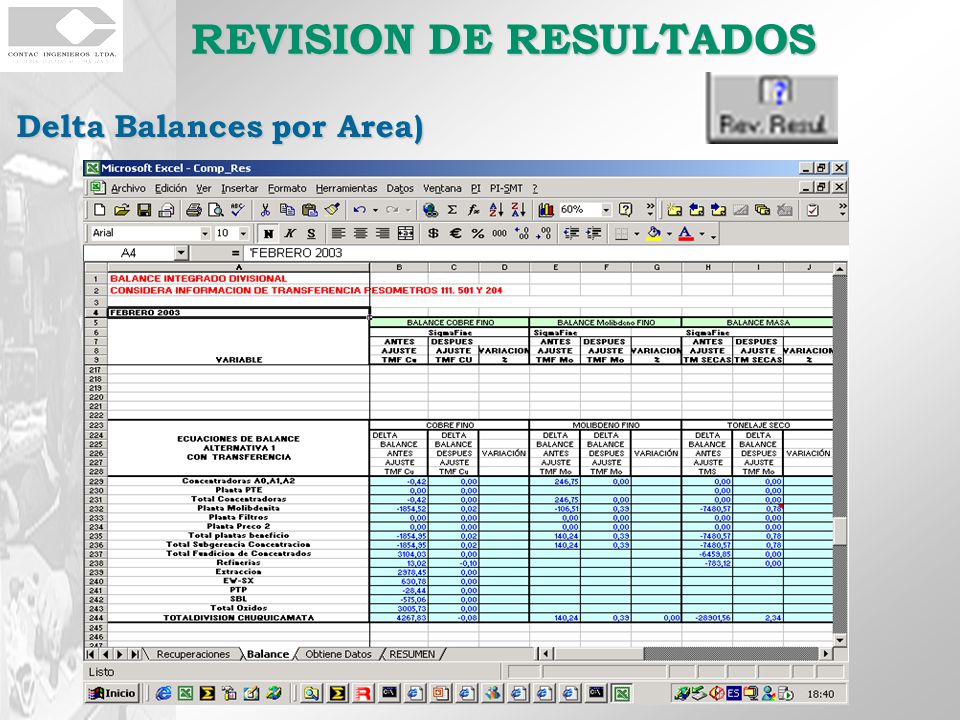Cut selection with scissors icon
Screen dimensions: 960x720
pyautogui.click(x=265, y=210)
